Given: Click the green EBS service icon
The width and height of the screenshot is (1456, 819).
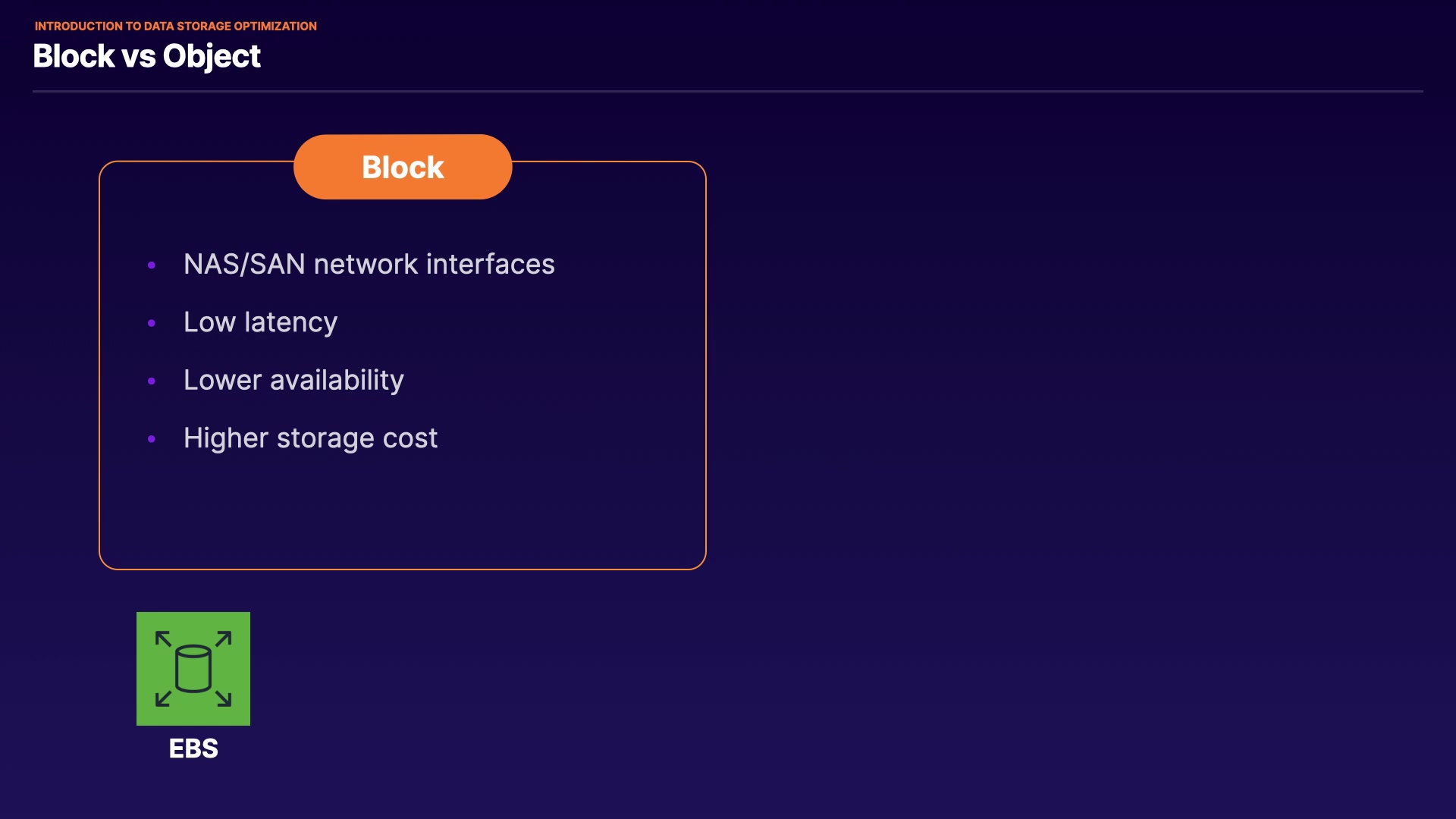Looking at the screenshot, I should click(x=193, y=668).
